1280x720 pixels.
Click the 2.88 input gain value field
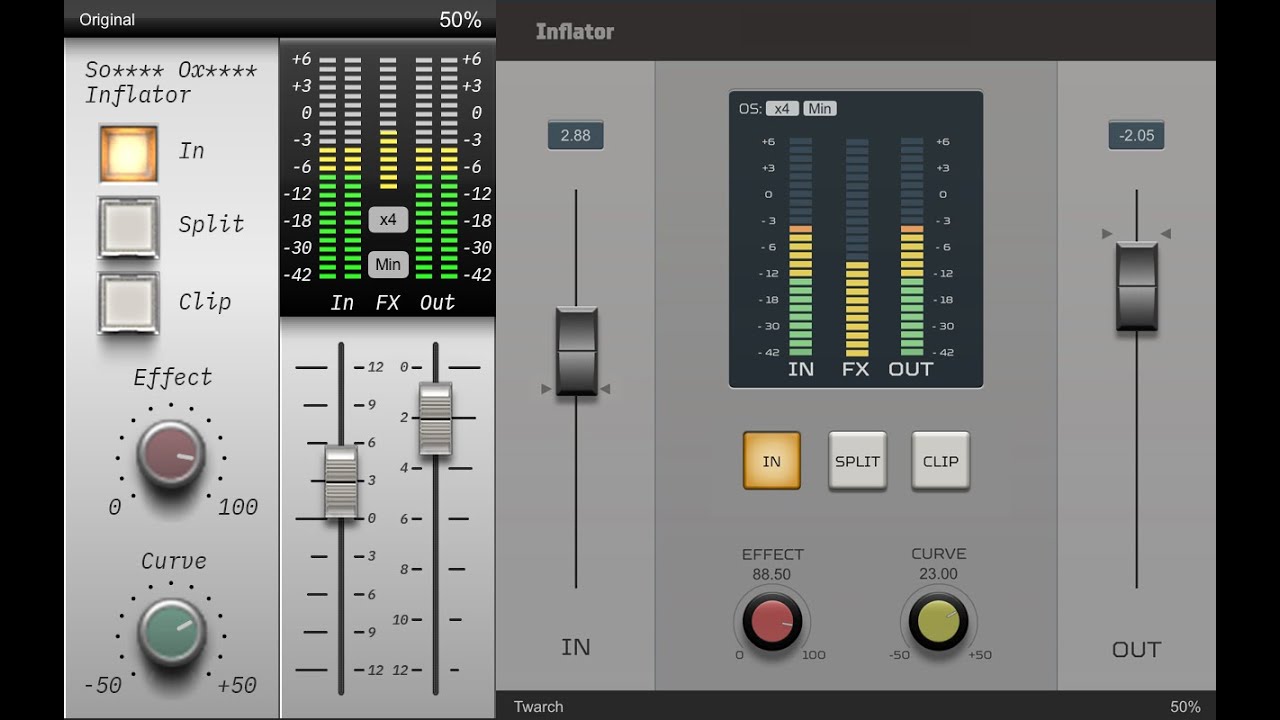click(x=575, y=135)
